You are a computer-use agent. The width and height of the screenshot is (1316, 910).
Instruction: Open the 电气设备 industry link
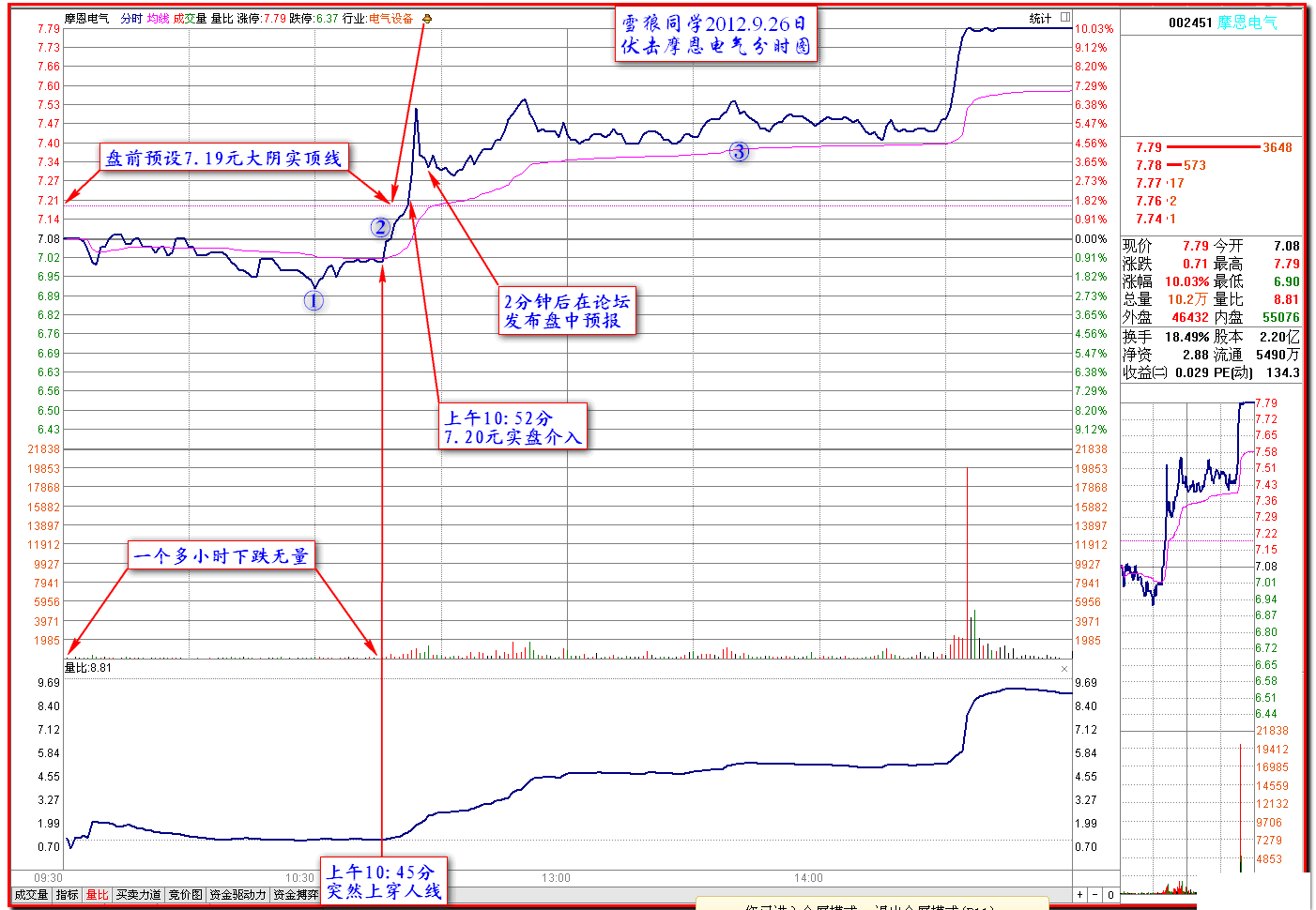click(390, 18)
